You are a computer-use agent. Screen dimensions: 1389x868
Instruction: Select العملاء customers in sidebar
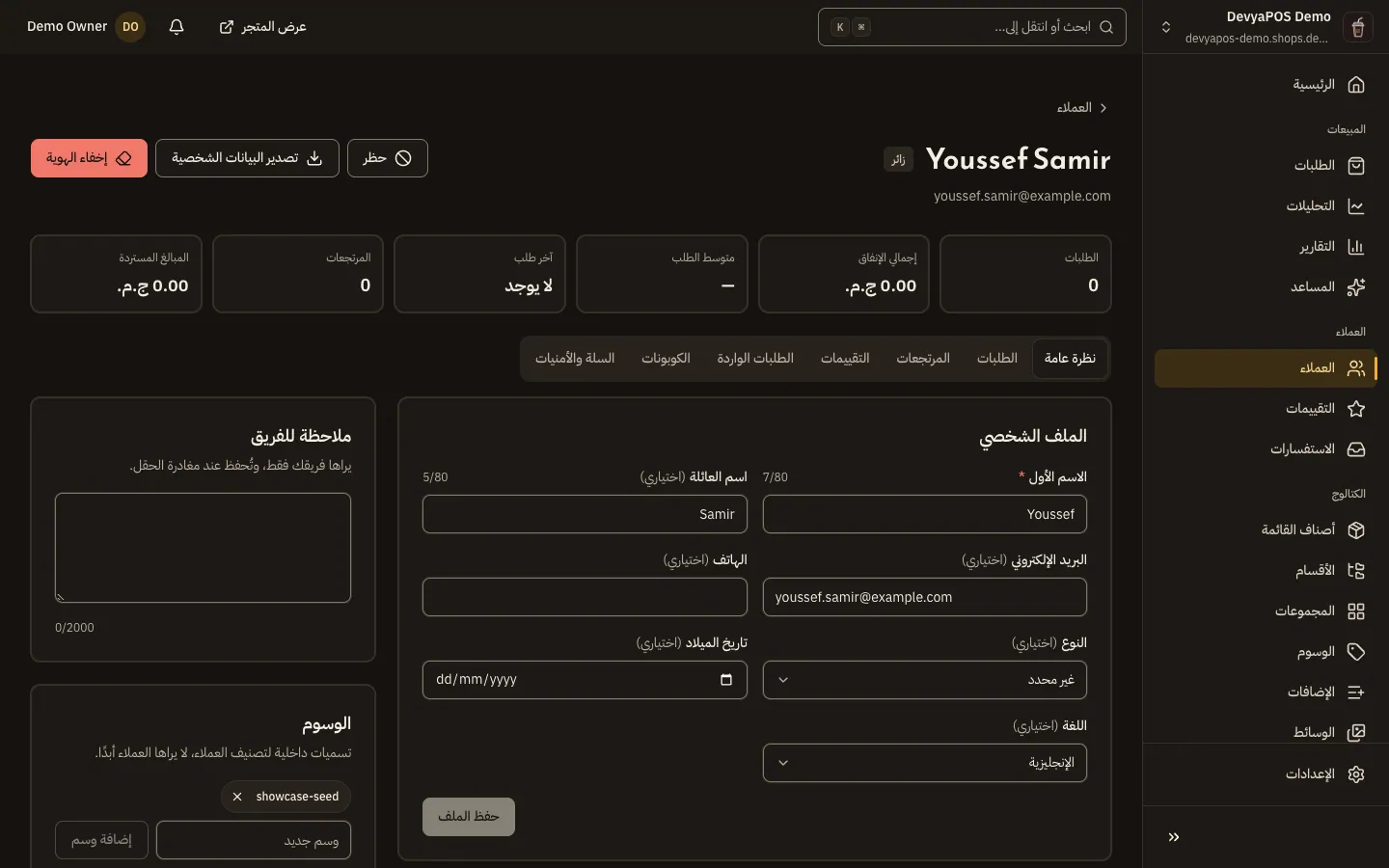[1266, 368]
